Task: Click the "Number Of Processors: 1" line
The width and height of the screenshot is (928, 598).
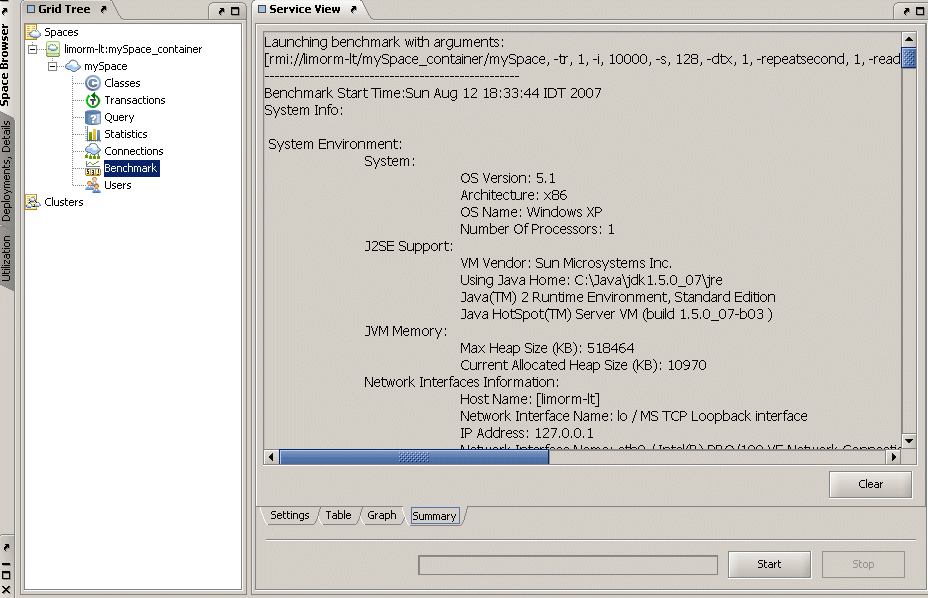Action: pyautogui.click(x=537, y=229)
